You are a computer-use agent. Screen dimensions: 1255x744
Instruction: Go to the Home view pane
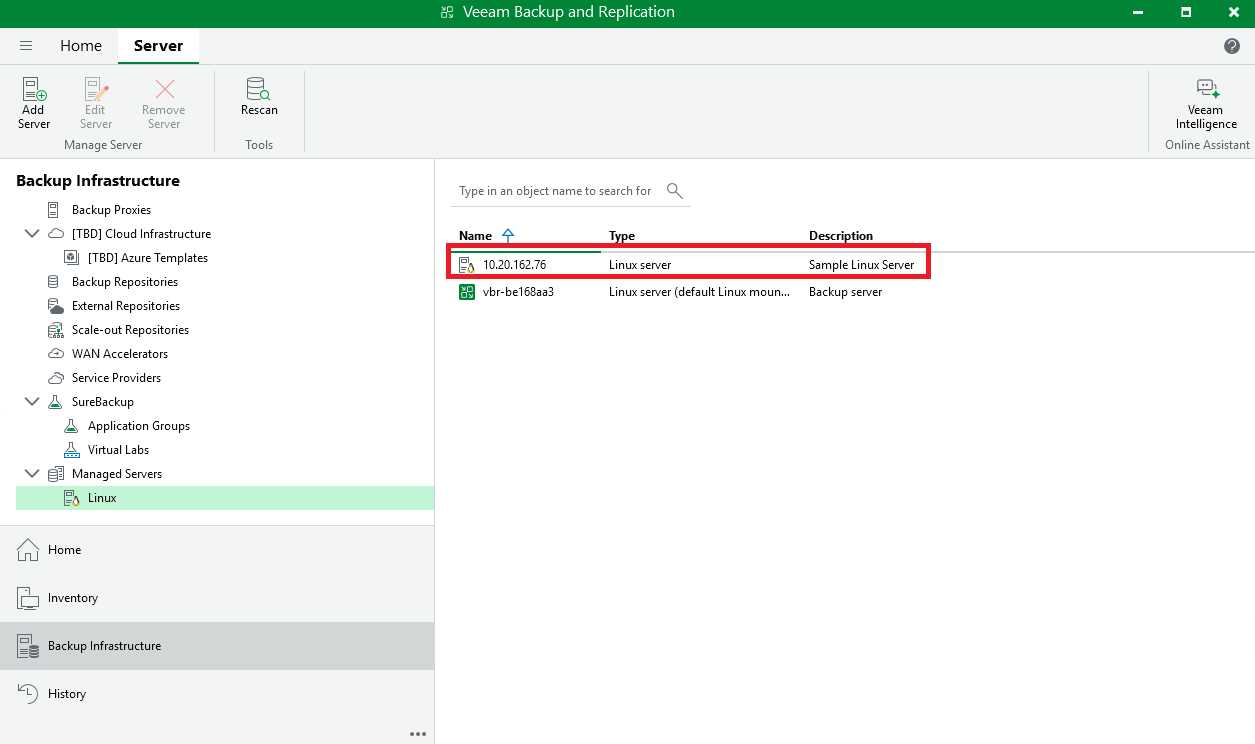(x=217, y=550)
